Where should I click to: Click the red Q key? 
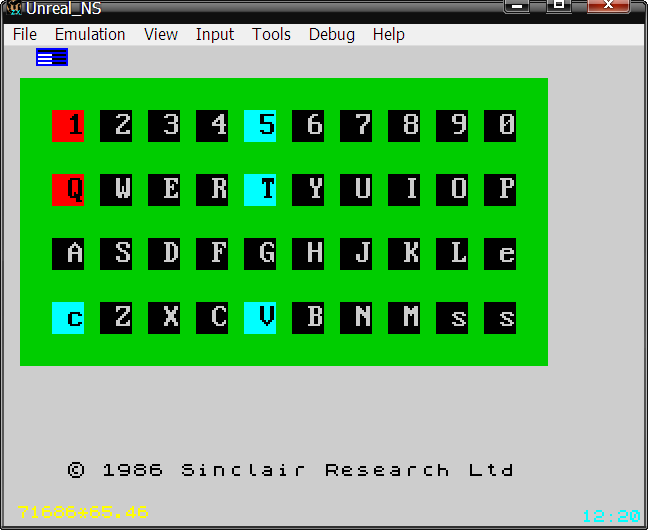(x=68, y=190)
